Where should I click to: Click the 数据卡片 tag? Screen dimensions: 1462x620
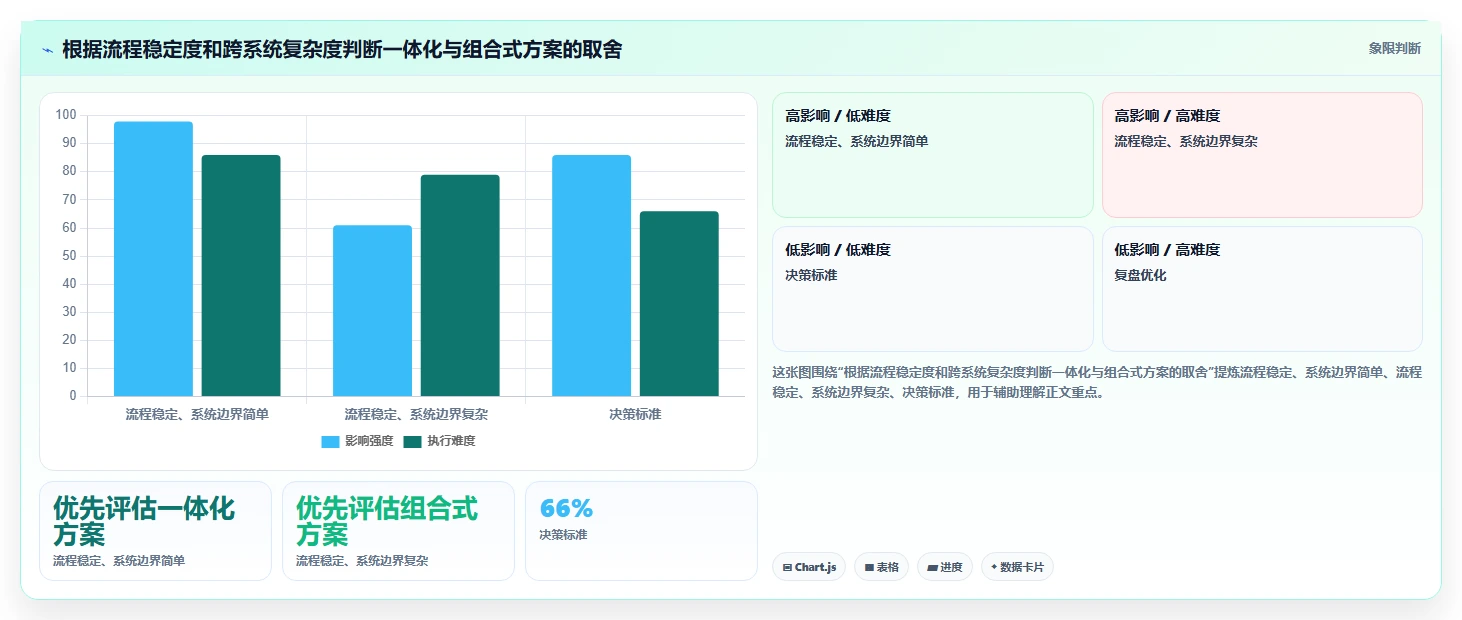pyautogui.click(x=1017, y=567)
